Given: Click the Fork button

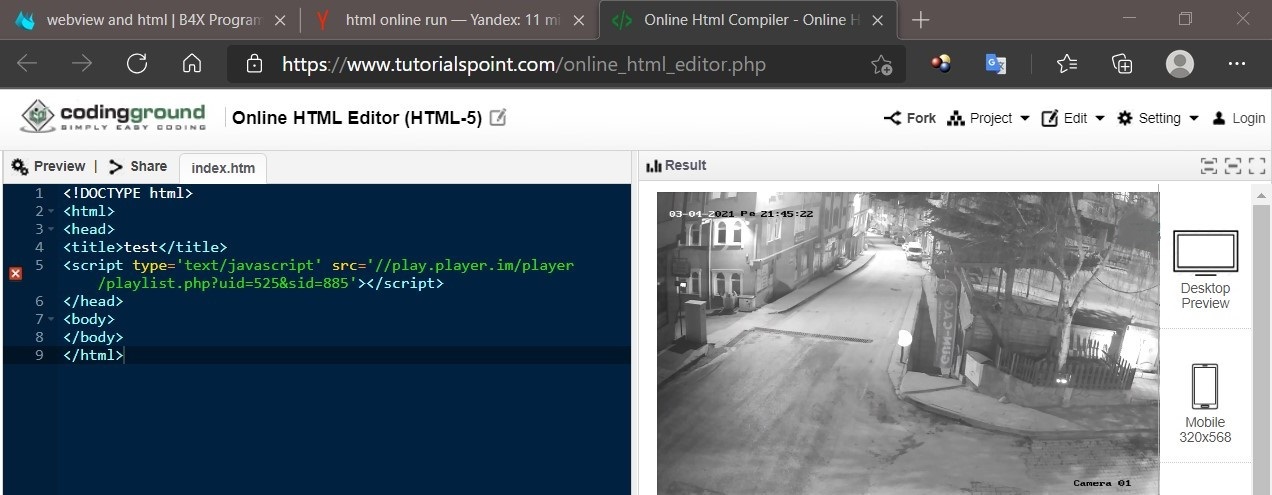Looking at the screenshot, I should click(x=910, y=118).
